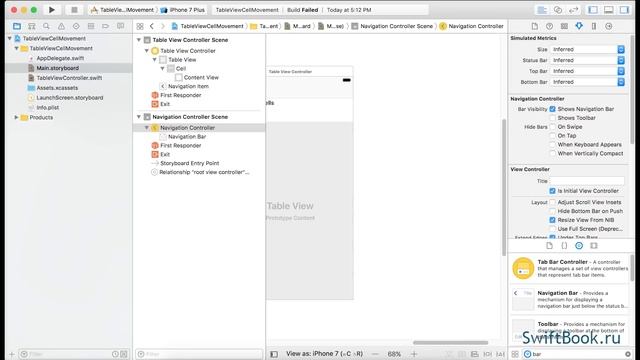The width and height of the screenshot is (640, 360).
Task: Open the Status Bar dropdown
Action: pyautogui.click(x=587, y=60)
